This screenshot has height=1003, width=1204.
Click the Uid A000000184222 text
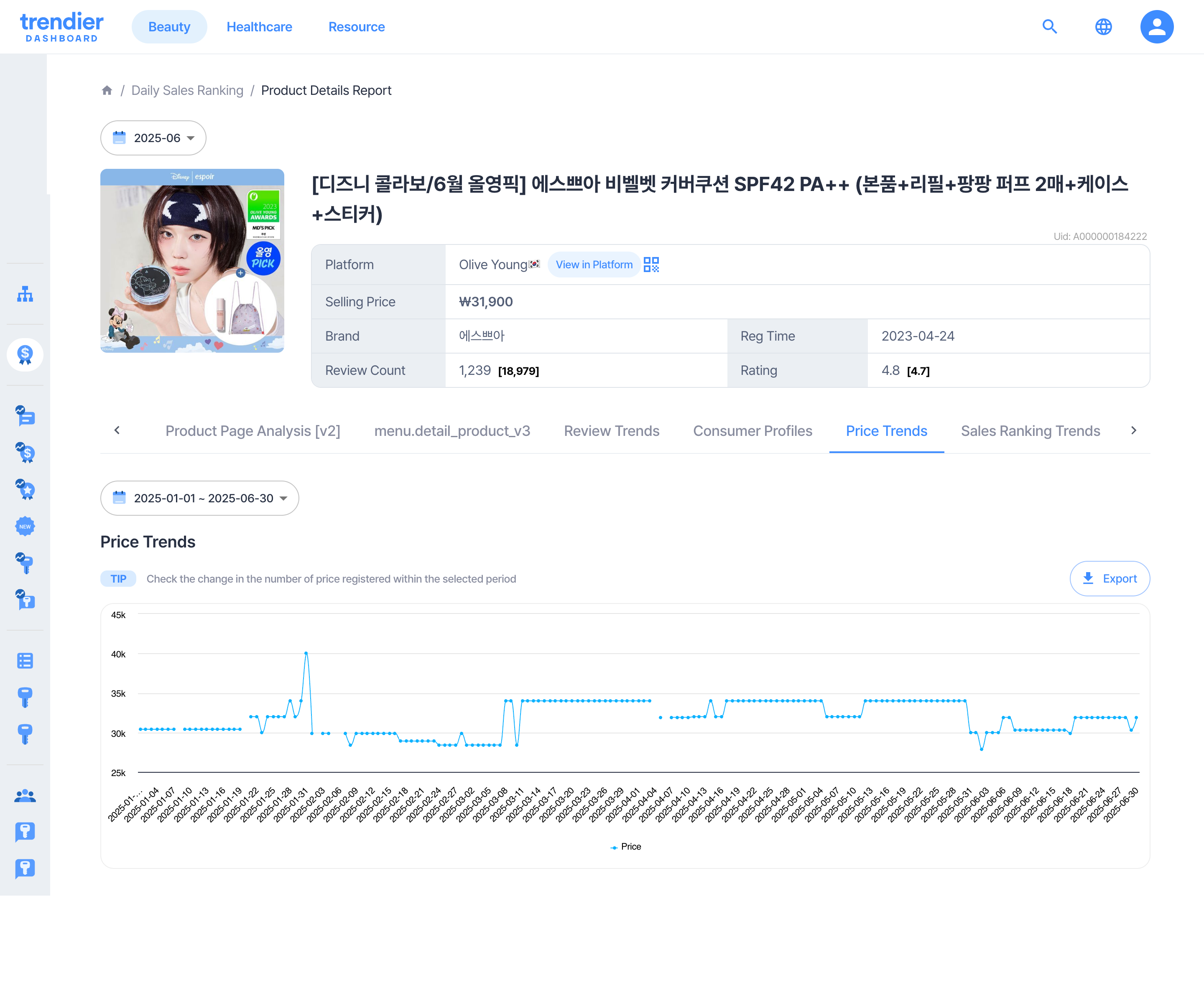click(1099, 236)
